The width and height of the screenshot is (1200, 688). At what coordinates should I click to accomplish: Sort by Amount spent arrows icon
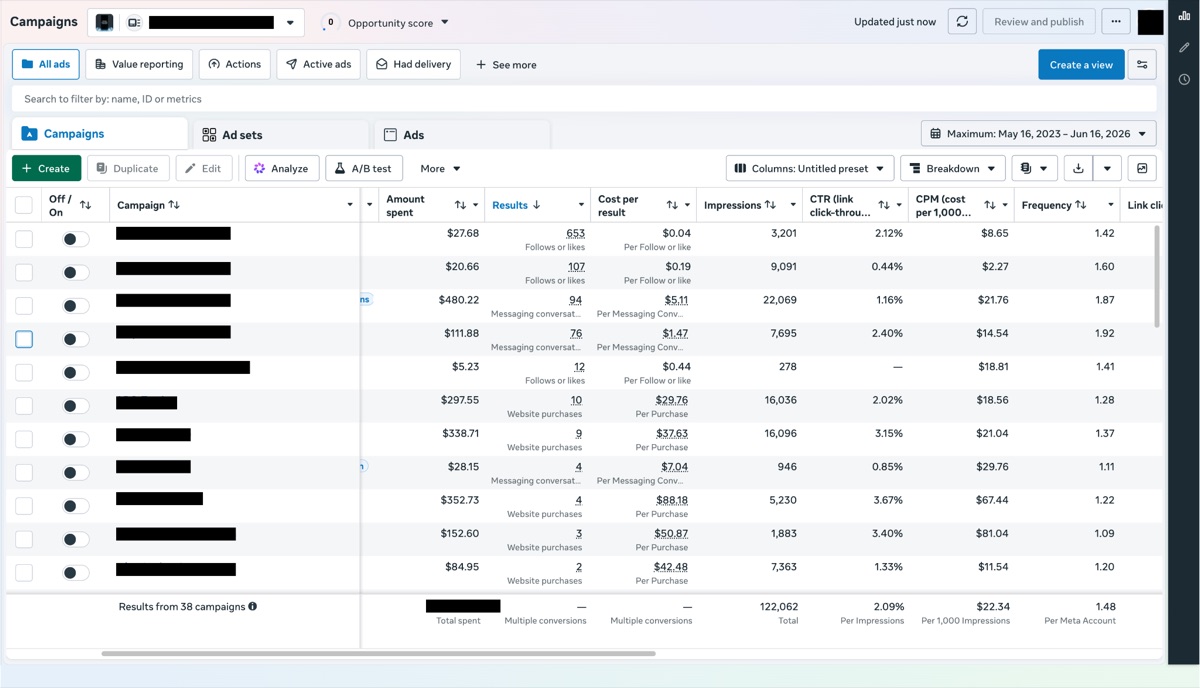[460, 205]
